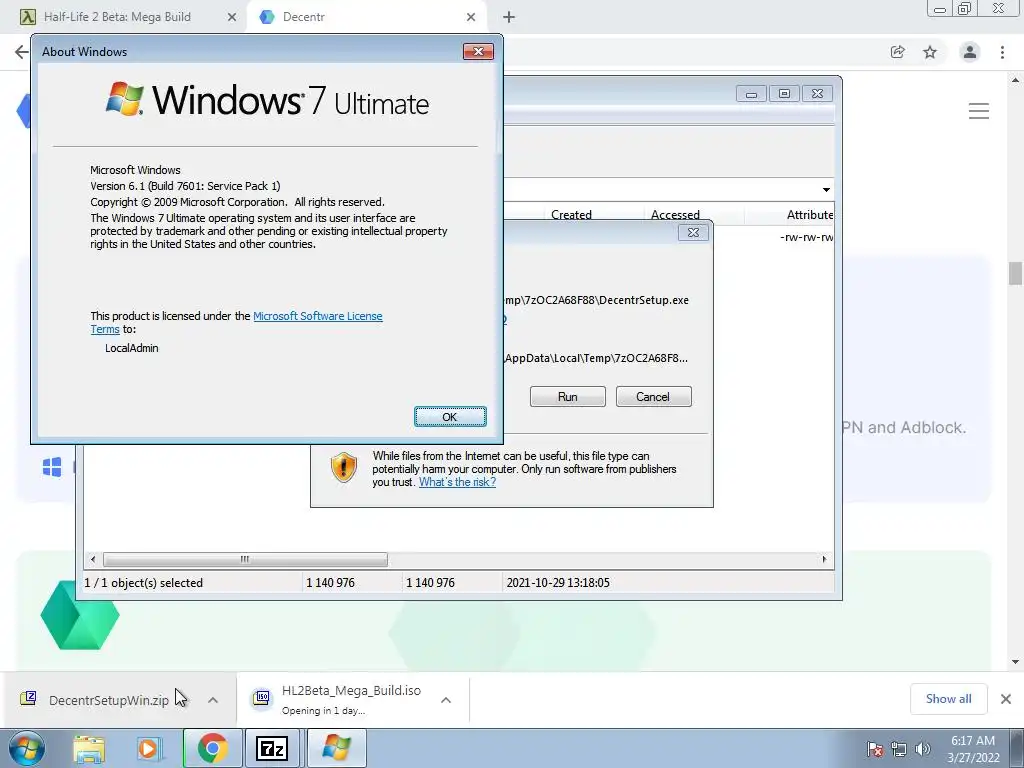This screenshot has width=1024, height=768.
Task: Expand the 7-Zip path dropdown arrow
Action: point(826,189)
